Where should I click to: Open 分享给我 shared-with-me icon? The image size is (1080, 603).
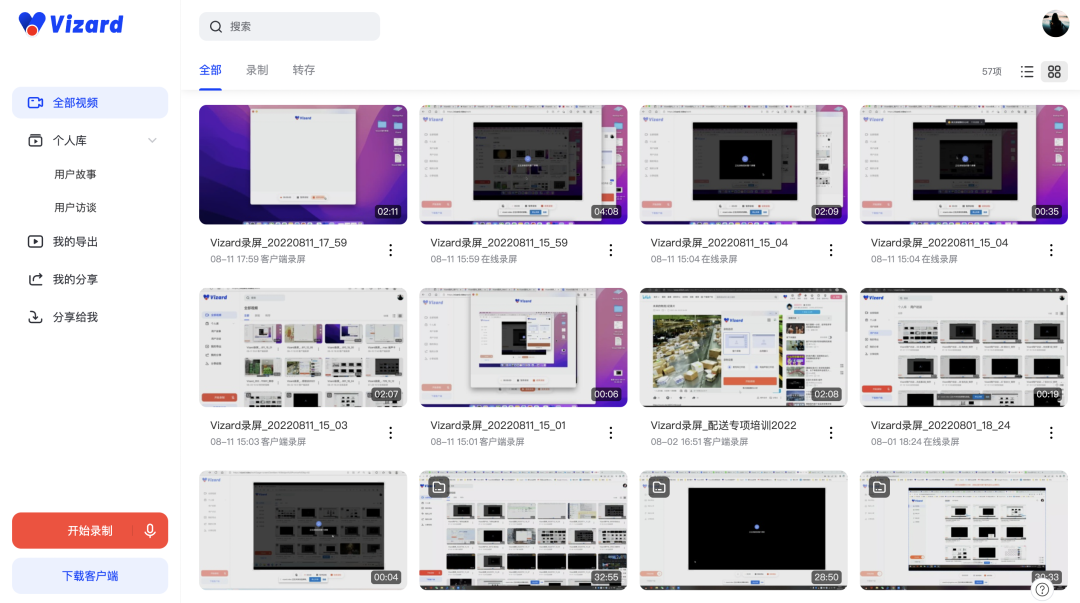point(36,317)
